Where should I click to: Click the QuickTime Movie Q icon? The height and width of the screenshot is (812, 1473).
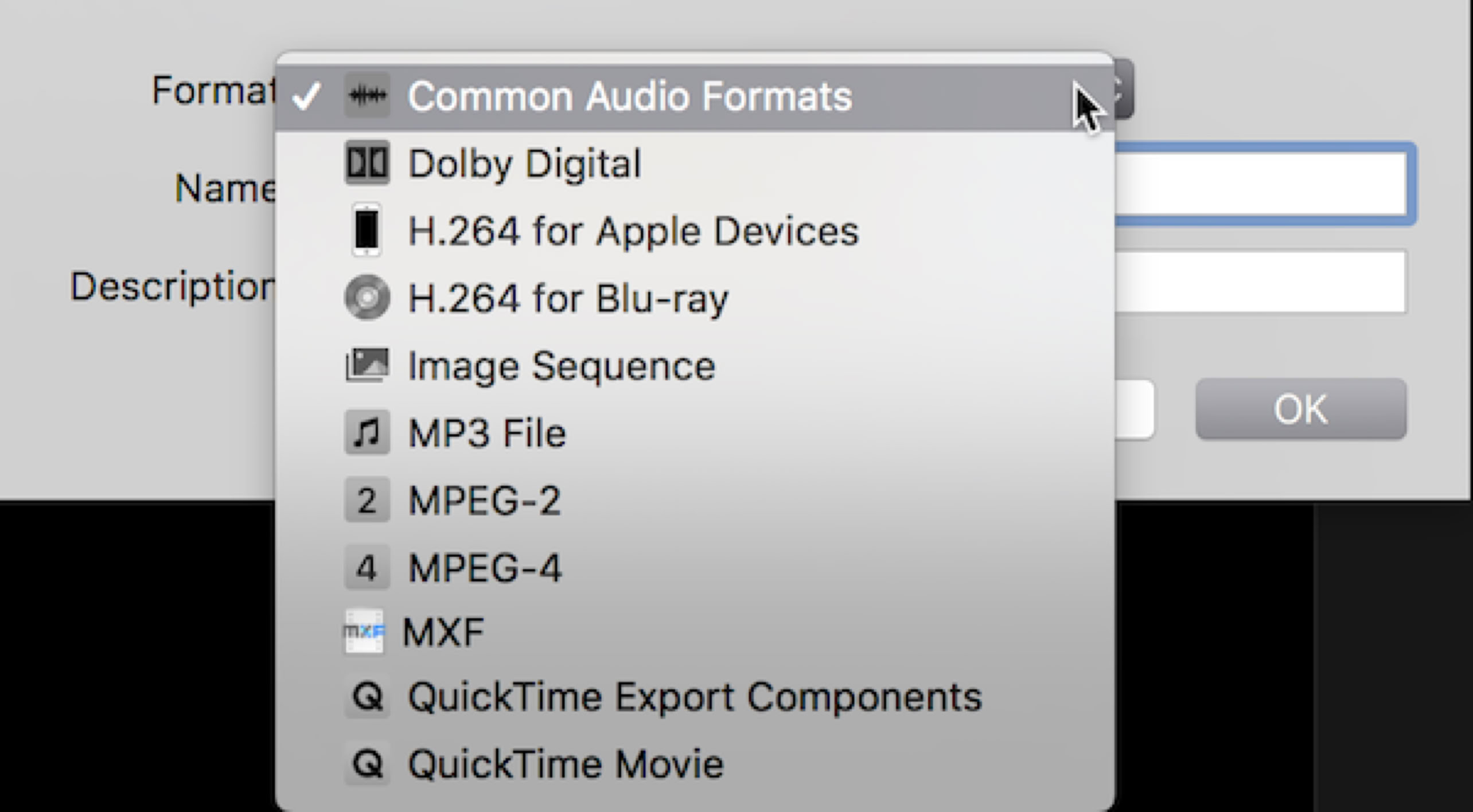367,764
